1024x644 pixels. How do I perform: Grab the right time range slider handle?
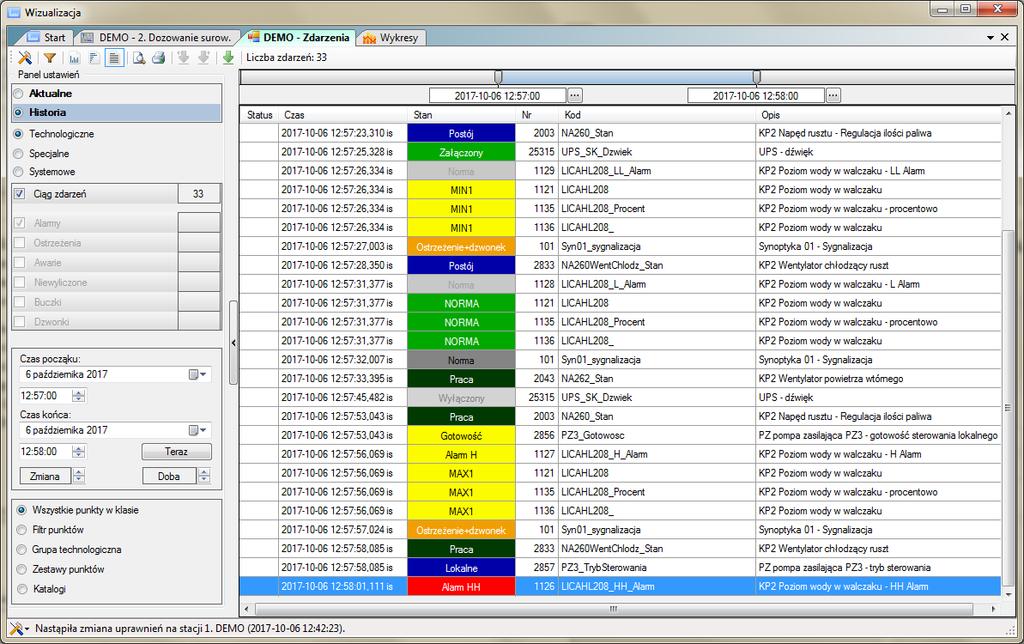click(x=757, y=78)
